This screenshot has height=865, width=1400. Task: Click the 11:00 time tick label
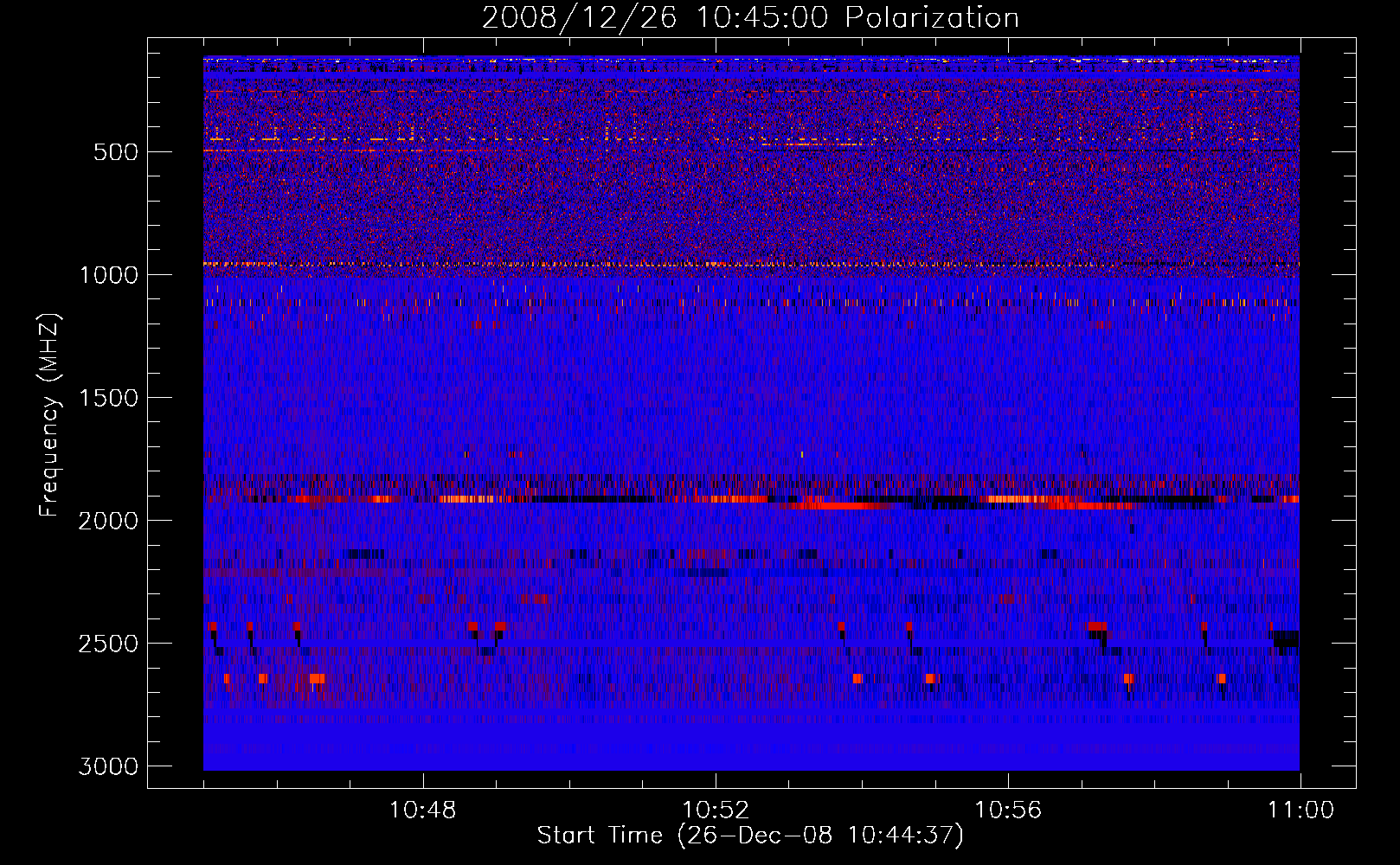(1300, 811)
